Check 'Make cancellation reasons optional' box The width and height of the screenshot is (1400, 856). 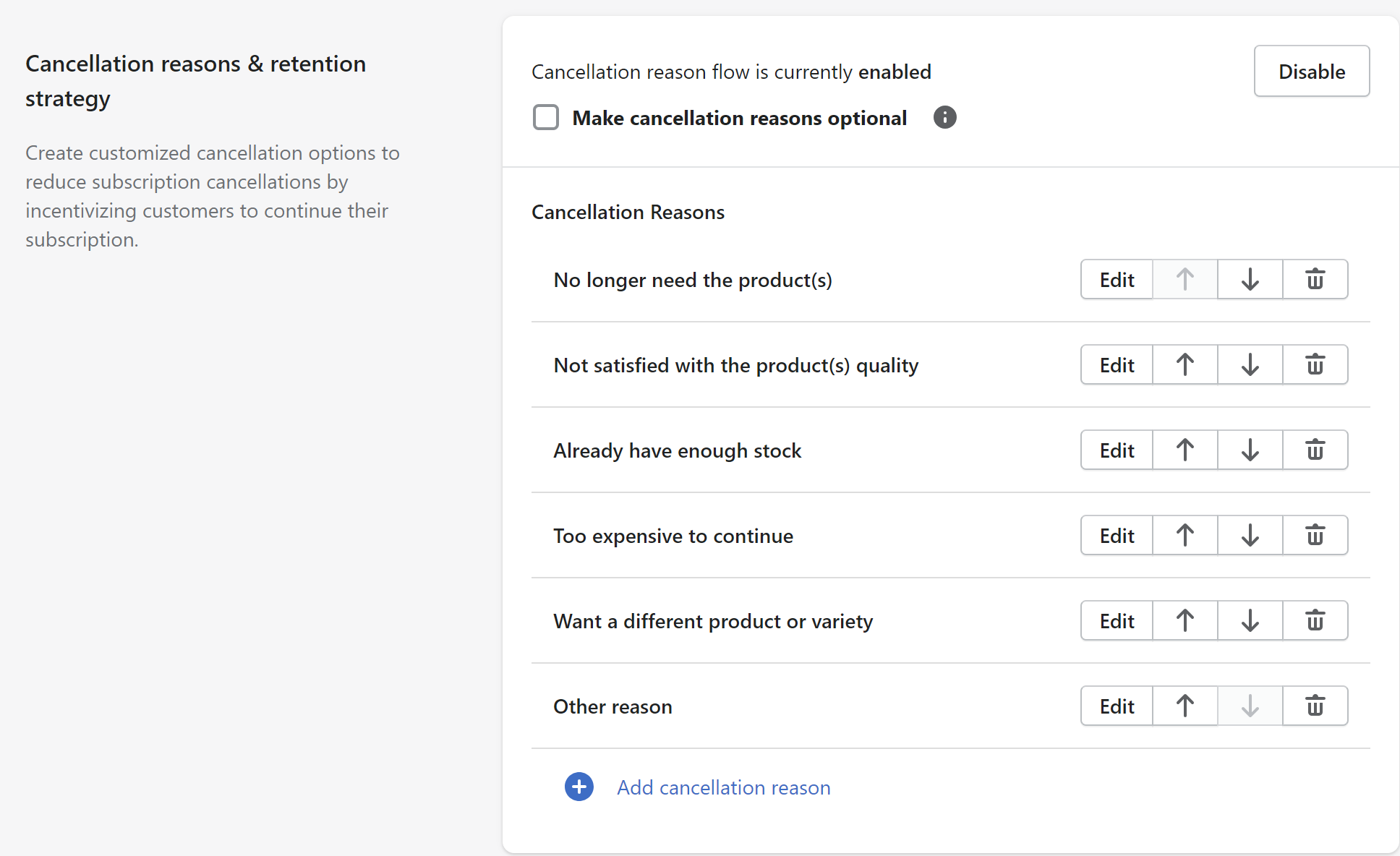click(546, 117)
